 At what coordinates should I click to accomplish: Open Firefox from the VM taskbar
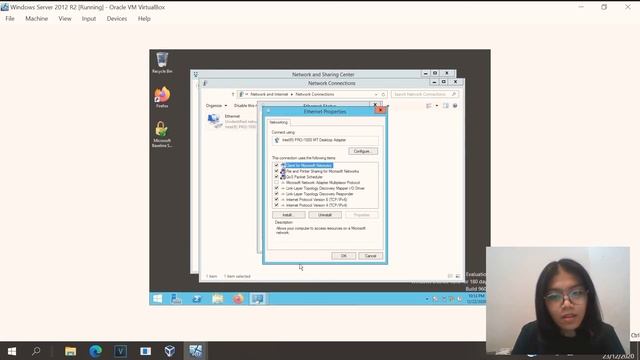[238, 299]
